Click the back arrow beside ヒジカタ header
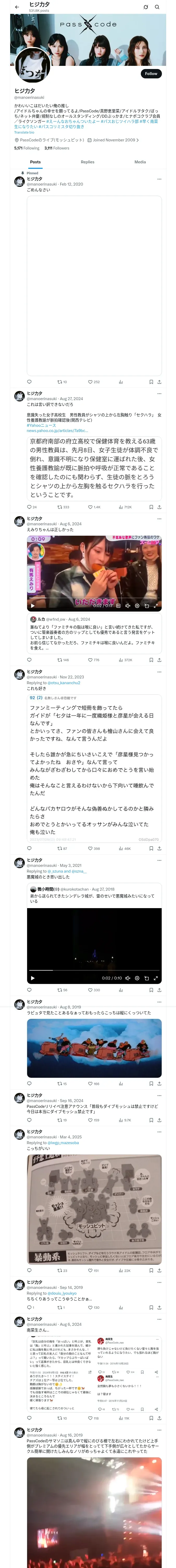 point(17,7)
